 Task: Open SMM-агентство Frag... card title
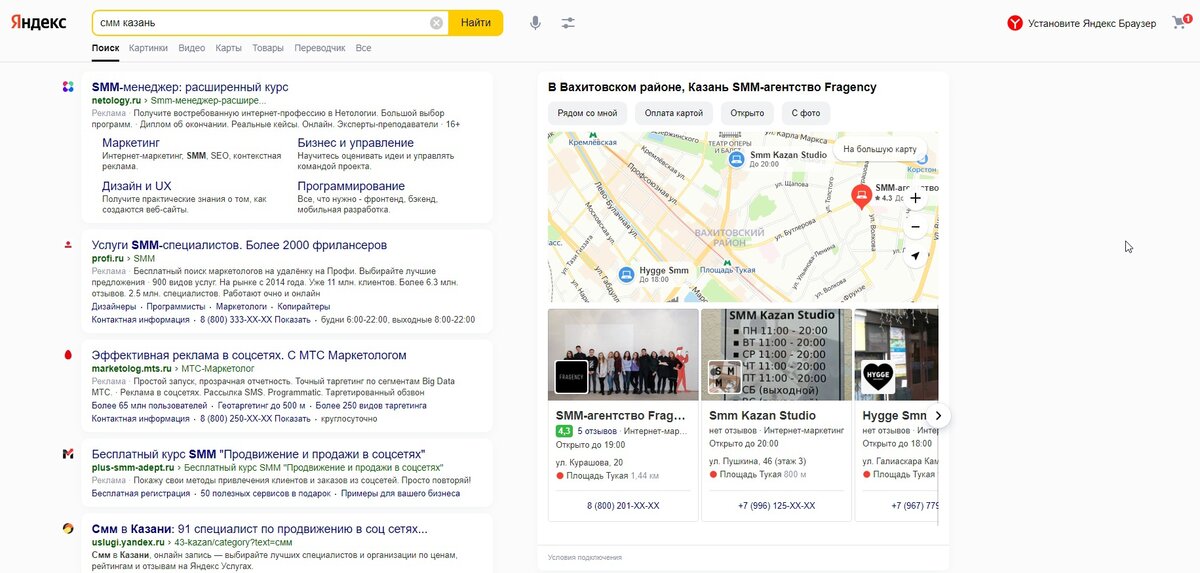[x=620, y=415]
